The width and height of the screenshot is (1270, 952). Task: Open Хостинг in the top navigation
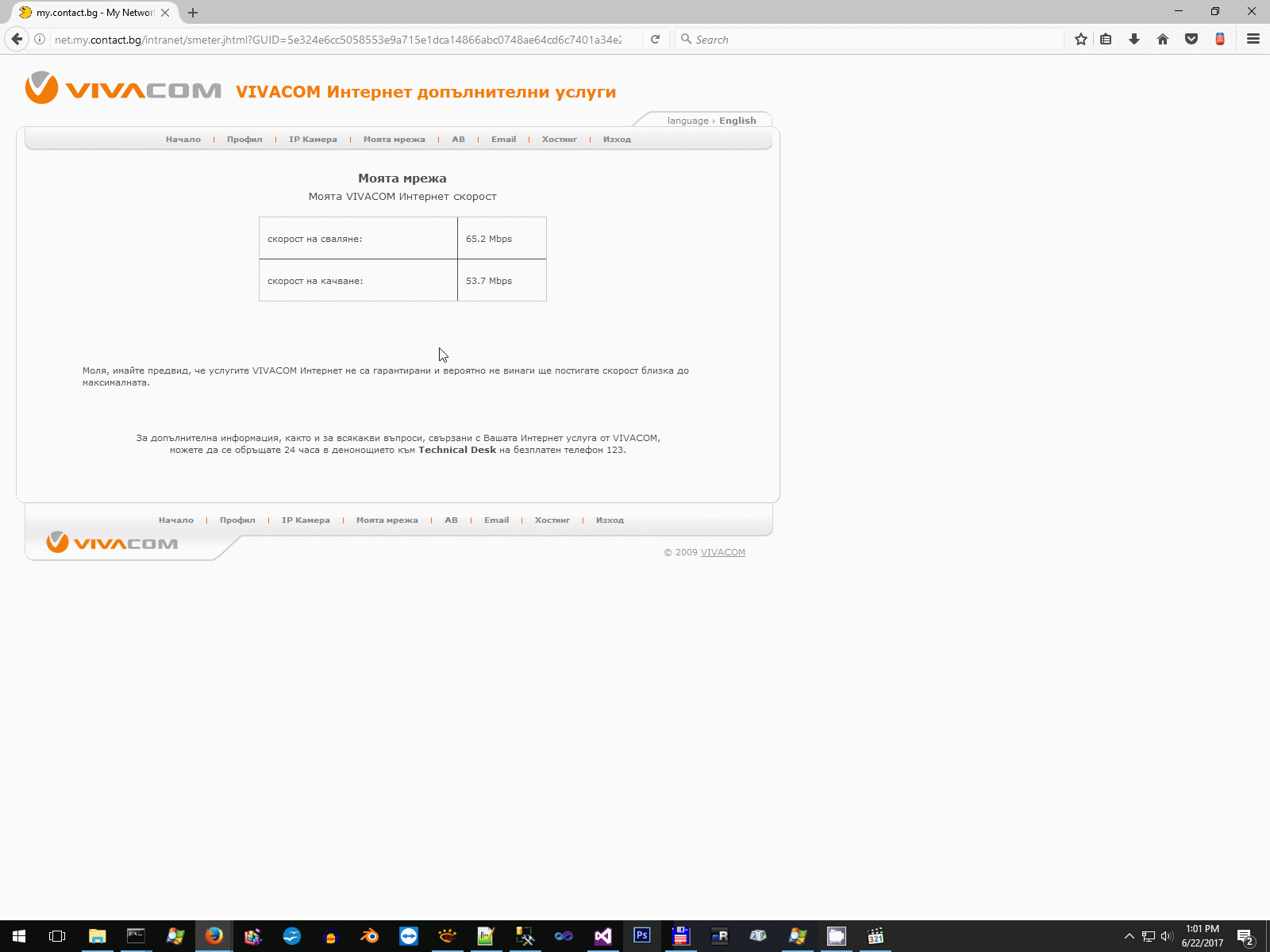tap(560, 140)
